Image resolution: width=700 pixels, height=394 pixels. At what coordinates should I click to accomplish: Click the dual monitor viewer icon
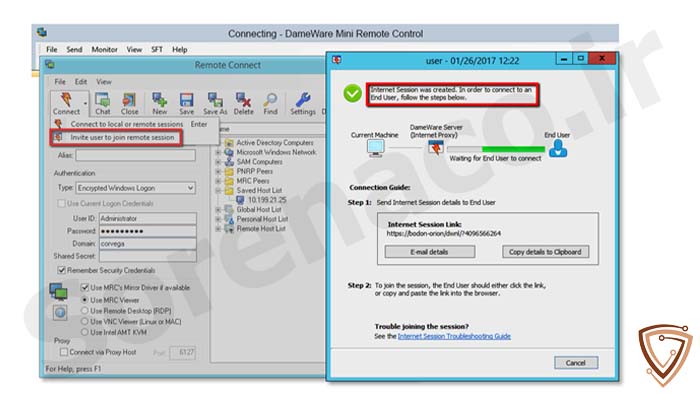58,291
